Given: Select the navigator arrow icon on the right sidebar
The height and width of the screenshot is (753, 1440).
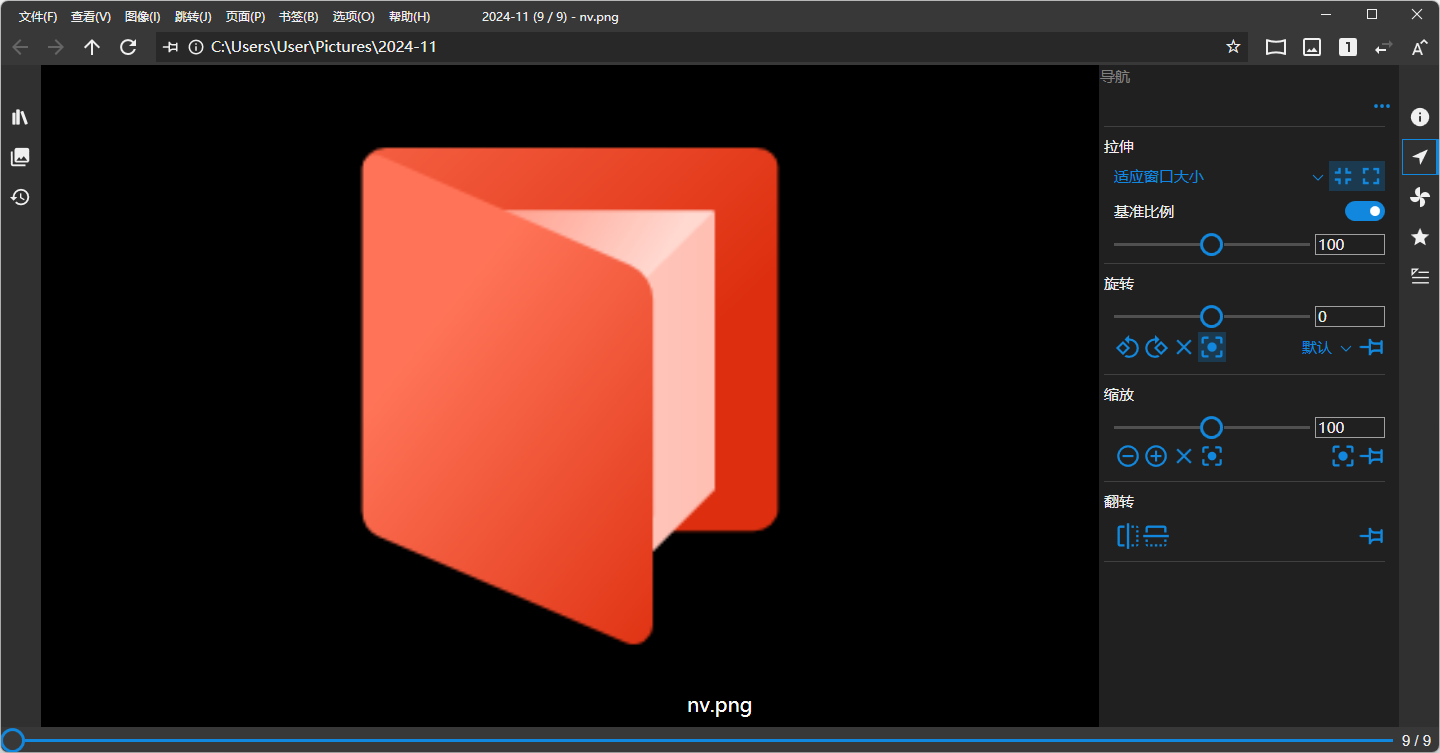Looking at the screenshot, I should [x=1420, y=157].
